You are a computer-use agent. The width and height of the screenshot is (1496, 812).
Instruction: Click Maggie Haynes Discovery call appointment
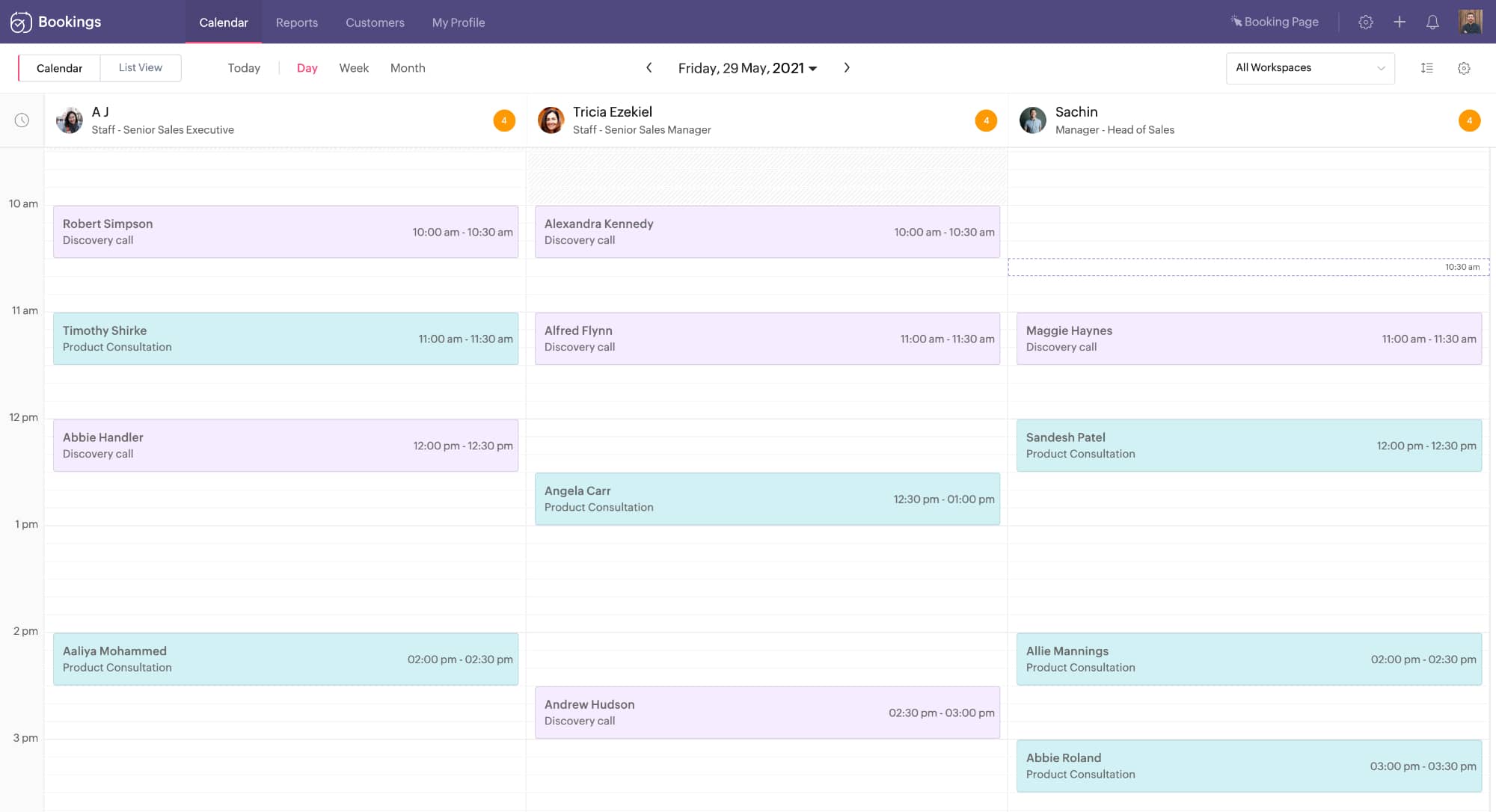(1248, 338)
